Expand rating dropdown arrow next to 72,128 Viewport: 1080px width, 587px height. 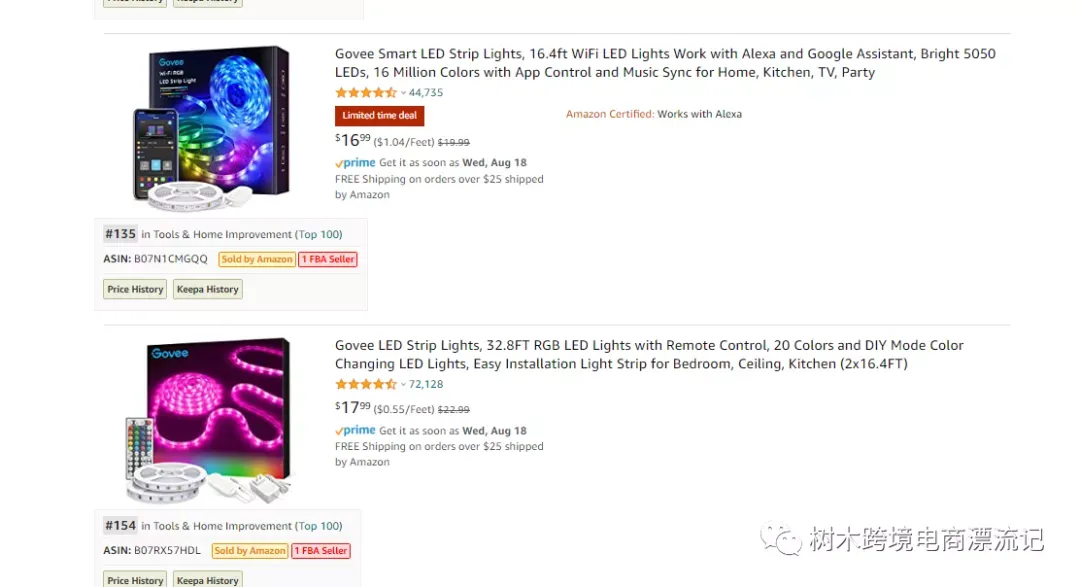click(x=404, y=384)
